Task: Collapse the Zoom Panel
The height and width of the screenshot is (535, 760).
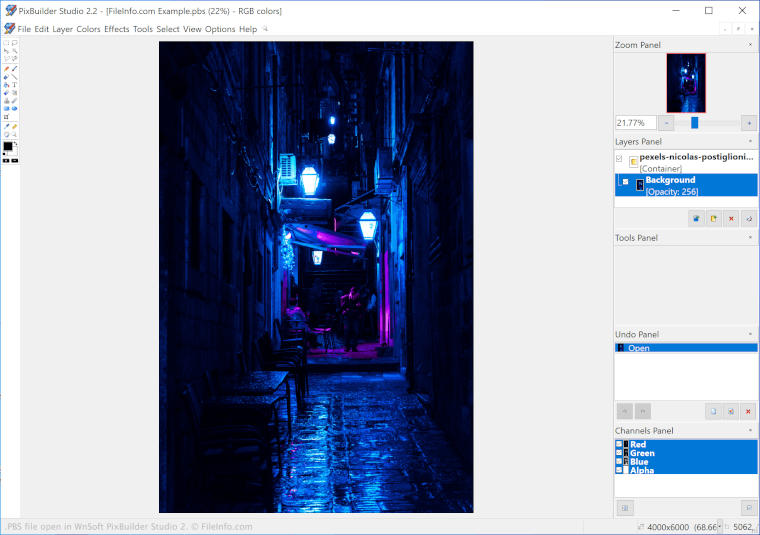Action: [x=750, y=45]
